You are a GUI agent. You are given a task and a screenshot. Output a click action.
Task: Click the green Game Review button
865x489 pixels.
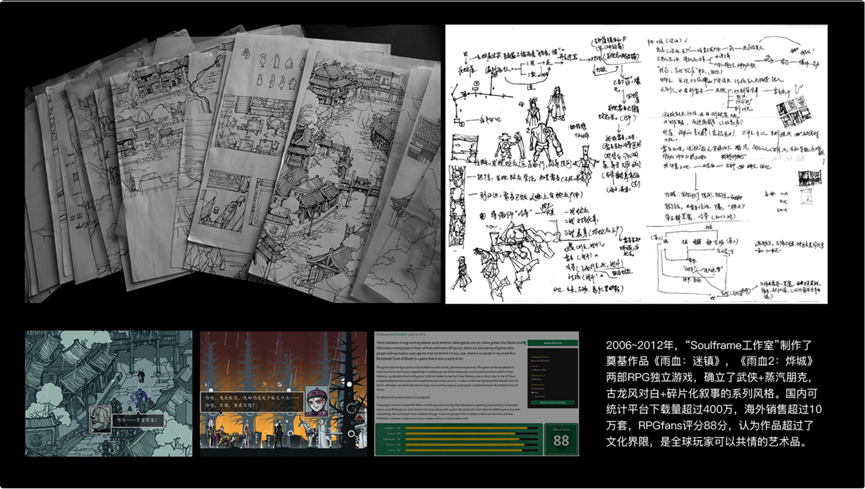point(553,343)
